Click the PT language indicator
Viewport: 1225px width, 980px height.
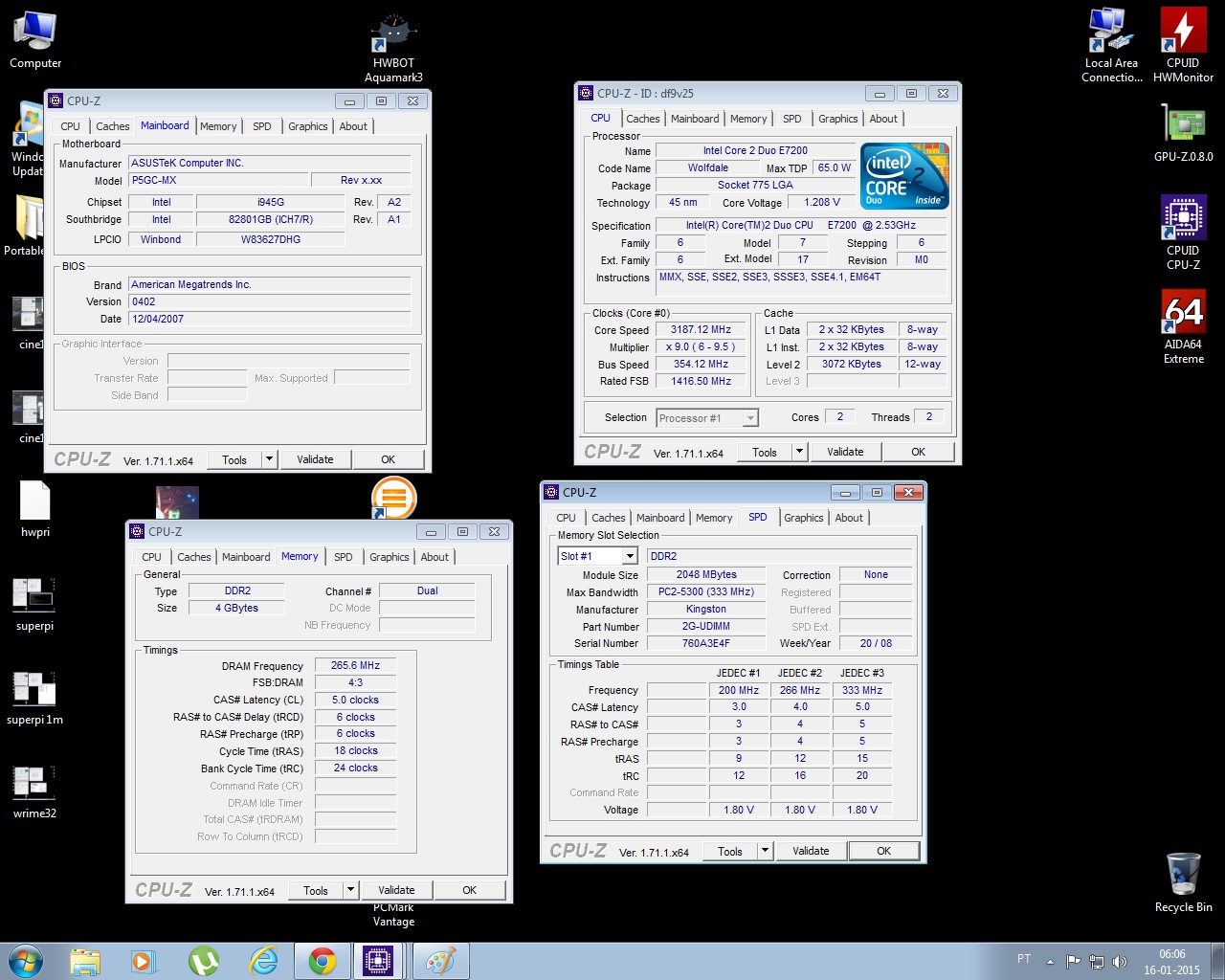(1024, 959)
